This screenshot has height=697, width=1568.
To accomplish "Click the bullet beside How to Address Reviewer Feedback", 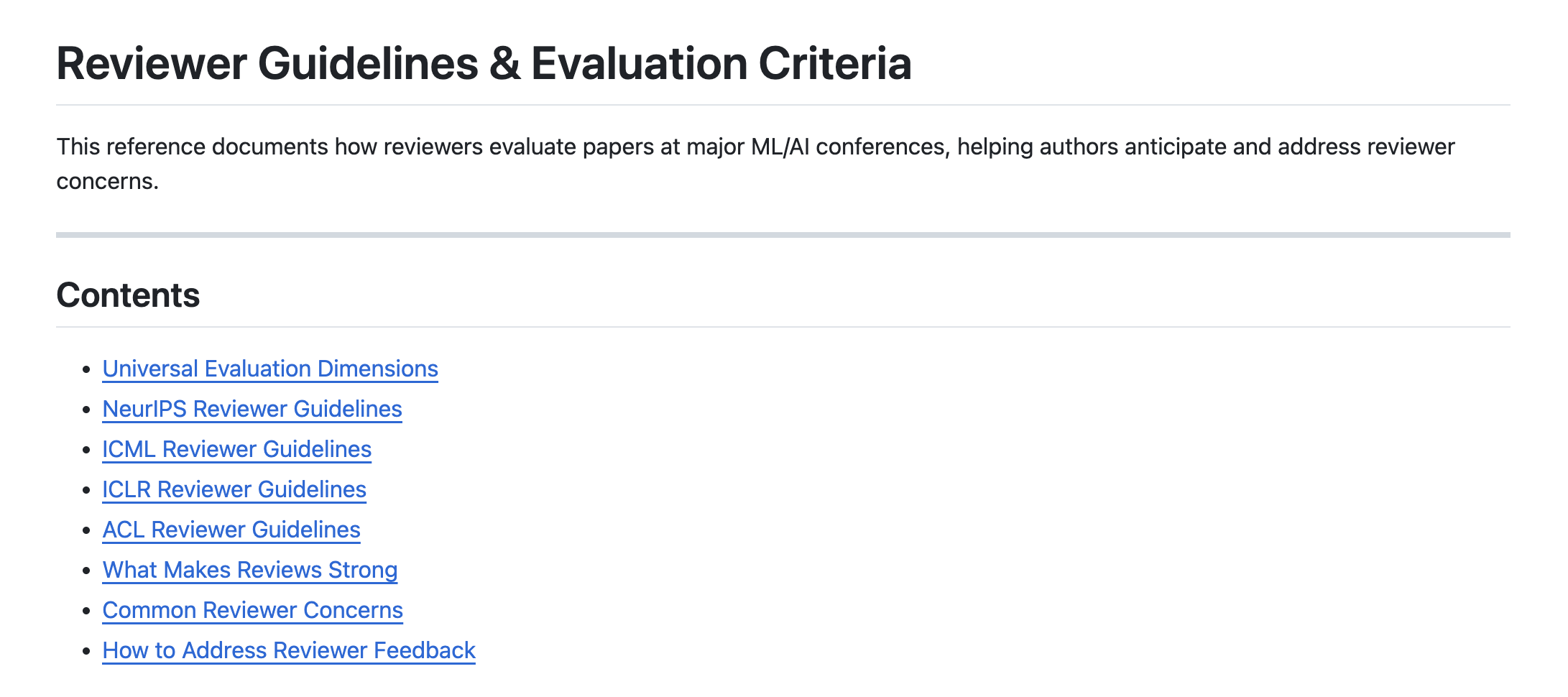I will pos(87,652).
